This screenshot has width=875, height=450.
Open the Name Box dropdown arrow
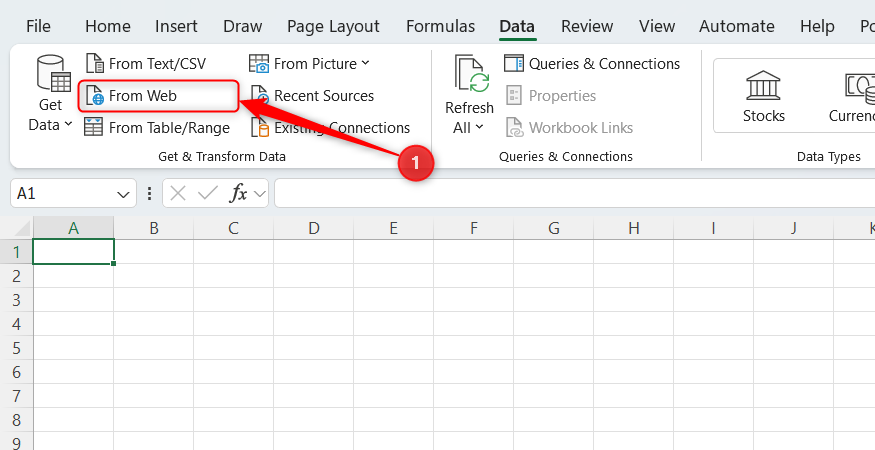pos(123,194)
